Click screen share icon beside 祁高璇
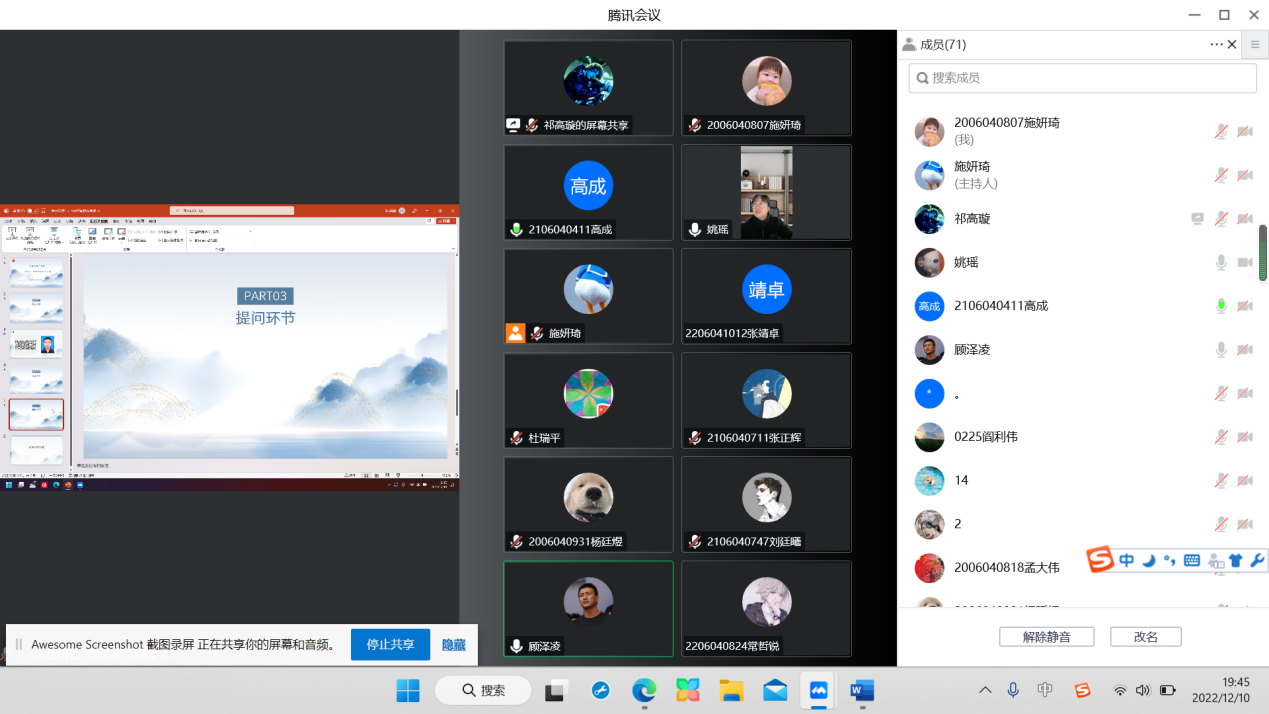 [x=1197, y=219]
